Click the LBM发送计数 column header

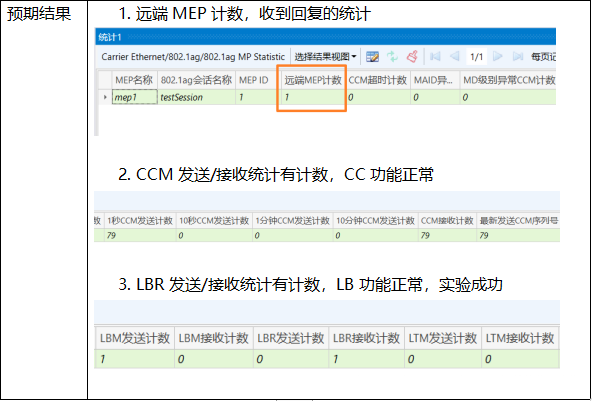[x=134, y=338]
